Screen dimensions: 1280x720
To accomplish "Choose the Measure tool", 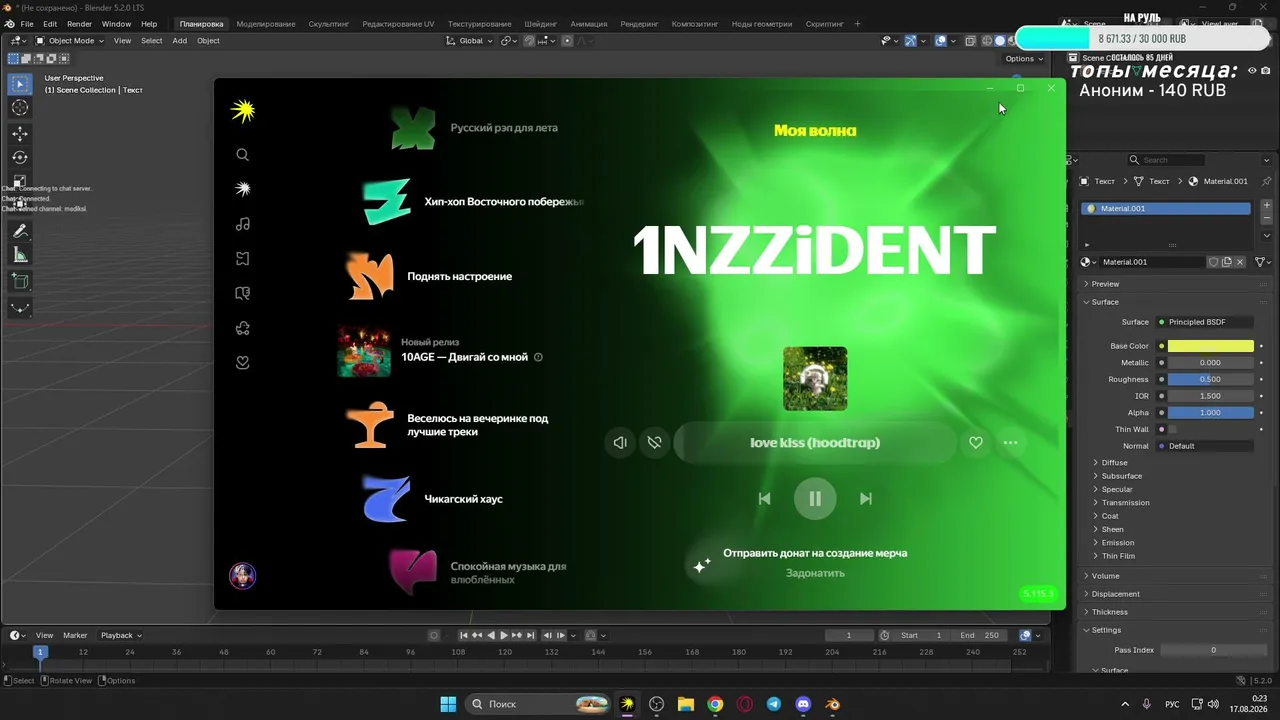I will [x=20, y=255].
